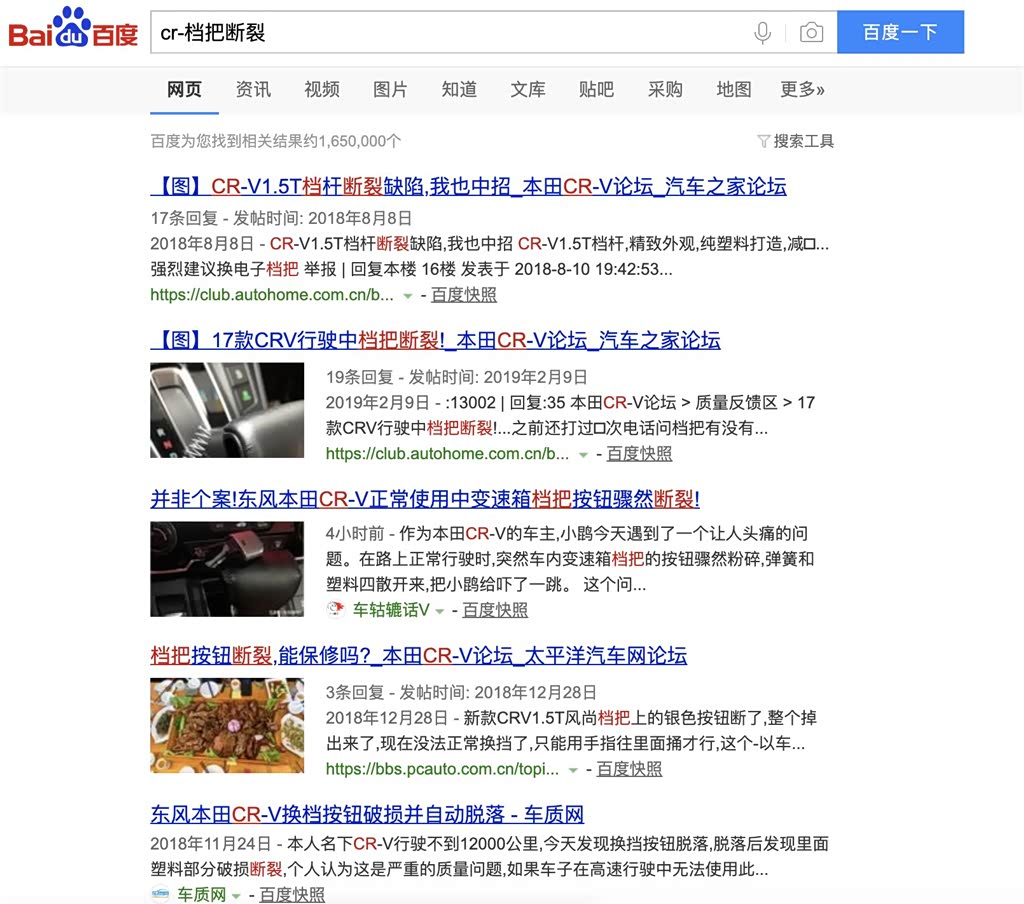Expand dropdown arrow after second autohome URL

click(x=583, y=455)
